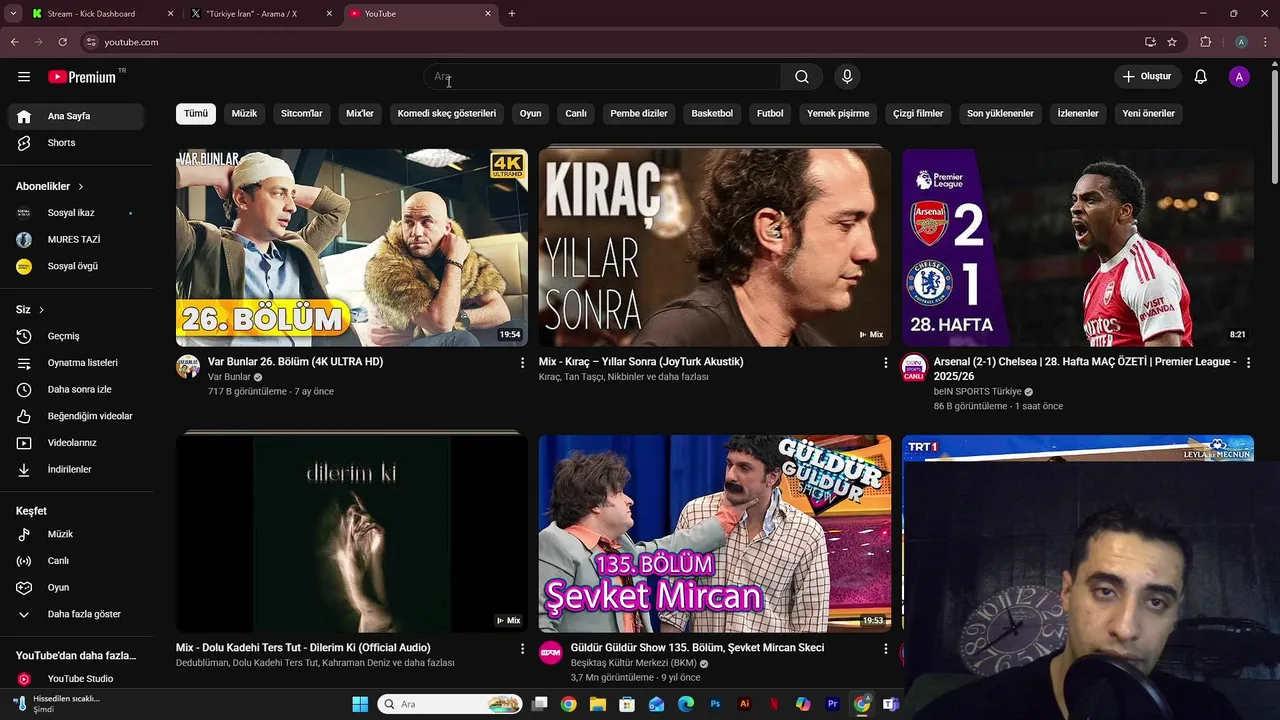Expand Daha fazla göster in sidebar
1280x720 pixels.
pyautogui.click(x=76, y=614)
